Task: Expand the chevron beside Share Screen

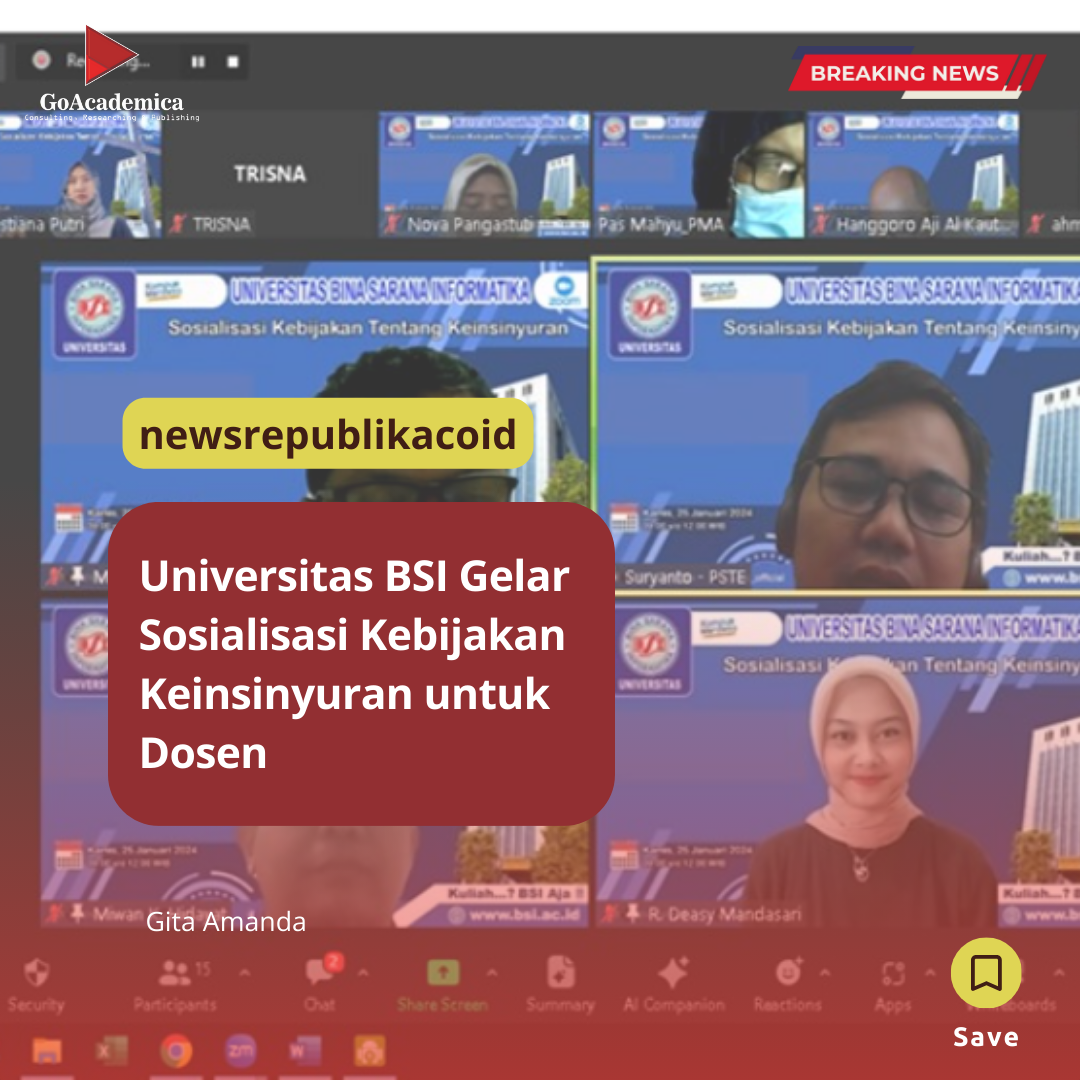Action: tap(492, 973)
